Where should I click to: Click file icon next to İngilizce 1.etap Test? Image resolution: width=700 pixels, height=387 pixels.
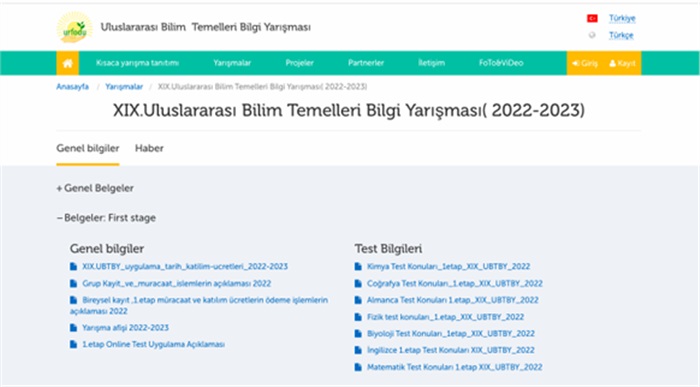[x=358, y=350]
